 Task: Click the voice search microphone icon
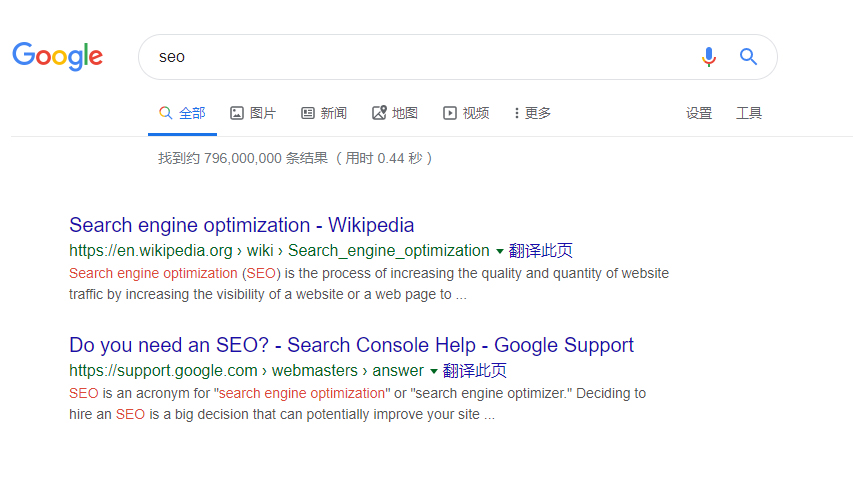click(x=709, y=57)
